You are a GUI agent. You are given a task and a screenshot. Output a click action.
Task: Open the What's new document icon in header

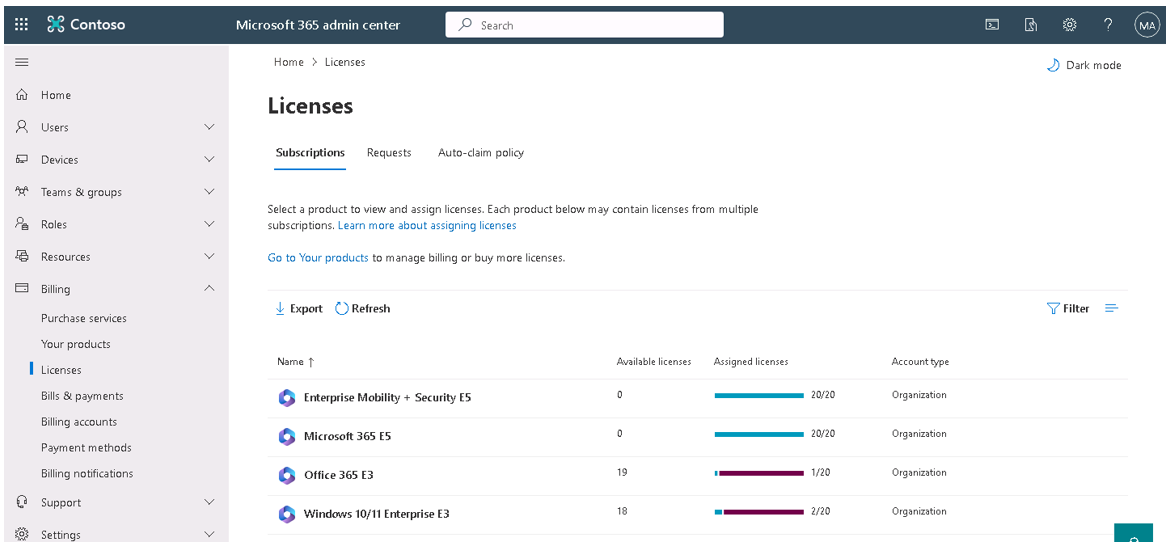tap(1031, 25)
